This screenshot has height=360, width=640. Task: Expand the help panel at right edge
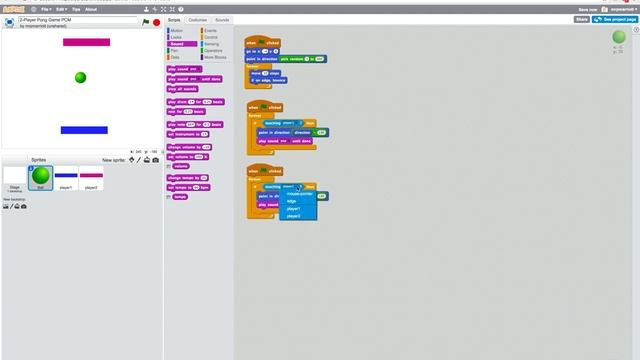coord(636,30)
